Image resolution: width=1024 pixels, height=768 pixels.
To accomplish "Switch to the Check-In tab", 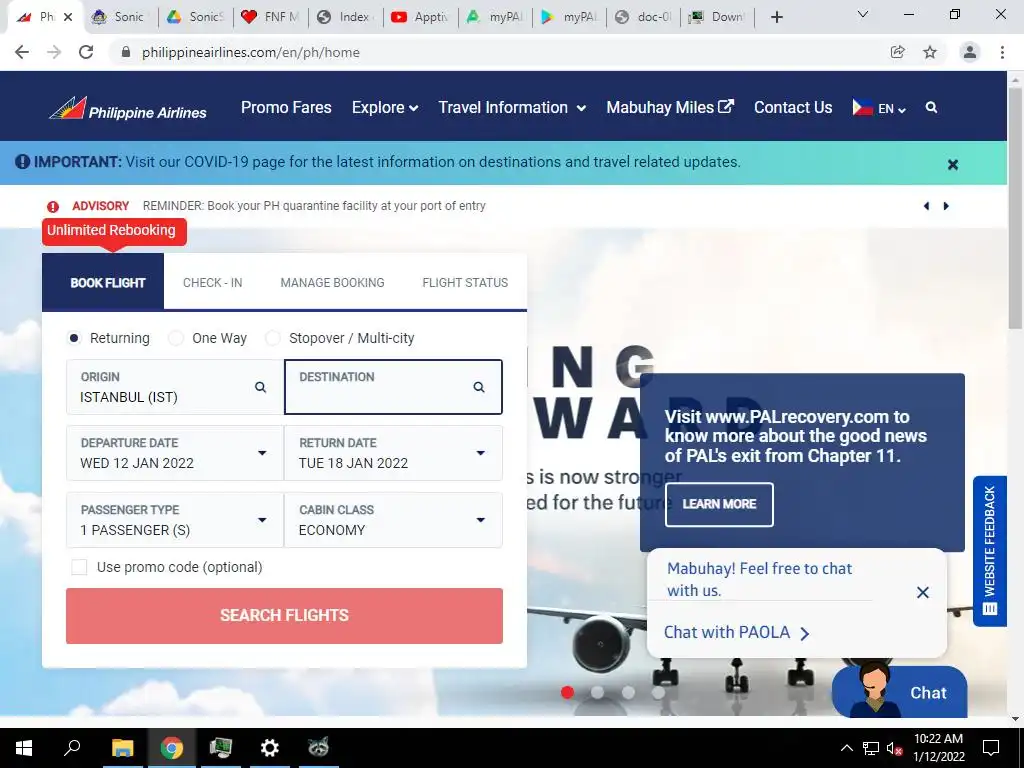I will [x=212, y=283].
